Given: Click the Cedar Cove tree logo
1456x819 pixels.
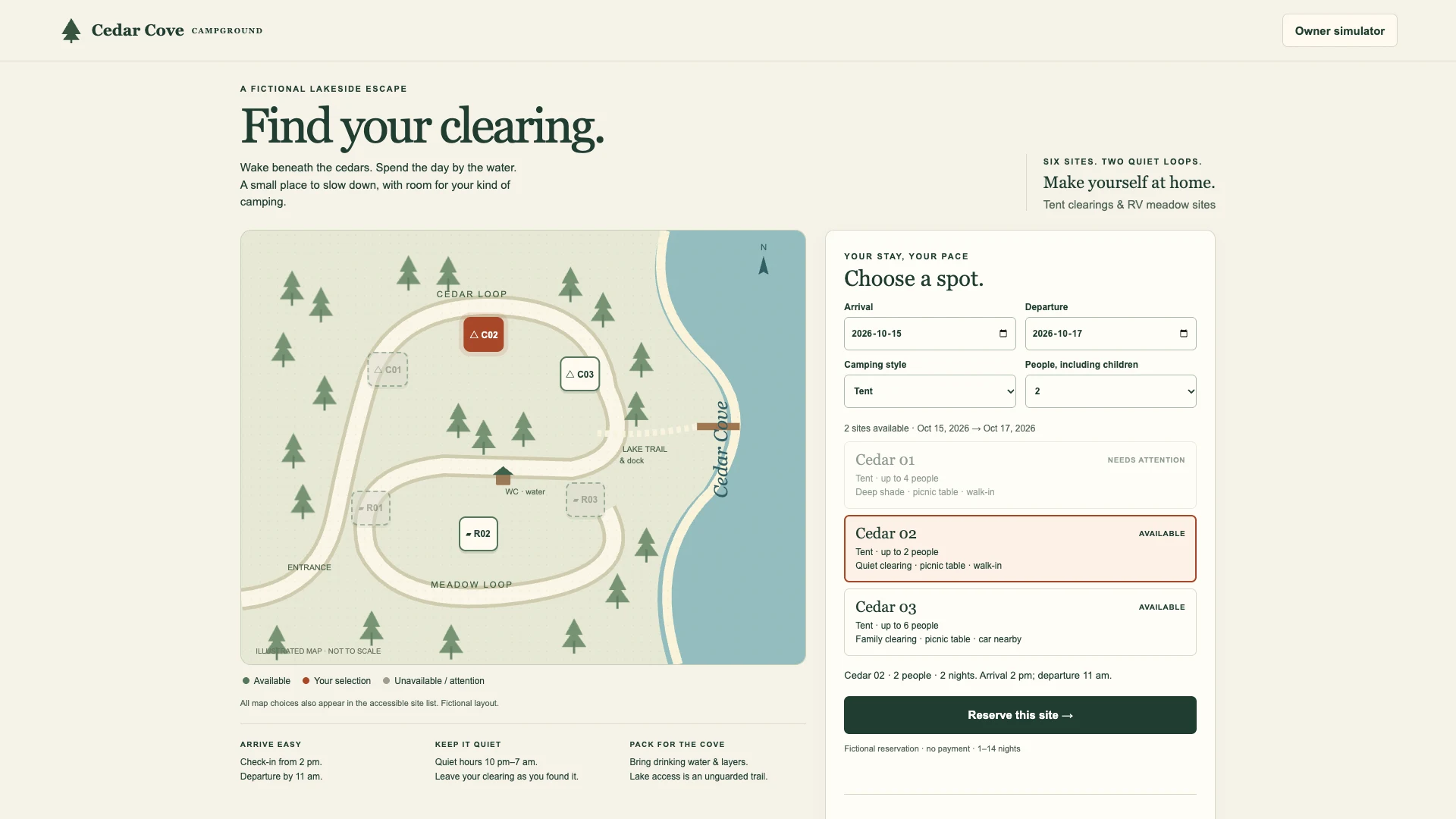Looking at the screenshot, I should (71, 30).
